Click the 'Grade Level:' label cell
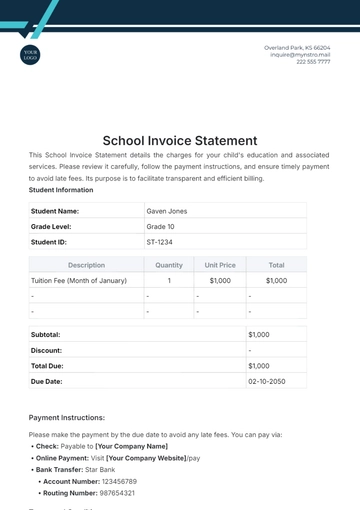This screenshot has height=510, width=360. pos(87,227)
